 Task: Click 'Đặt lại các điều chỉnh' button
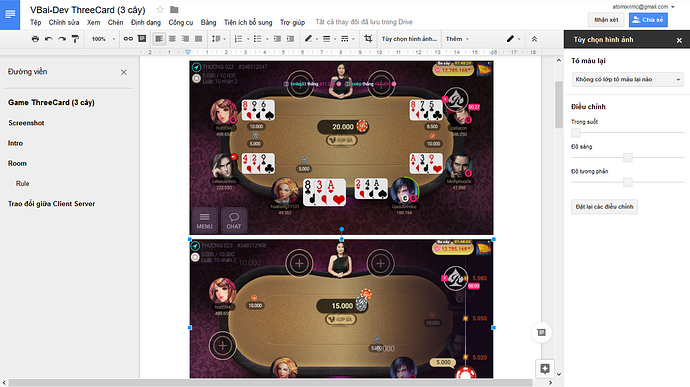pyautogui.click(x=604, y=206)
